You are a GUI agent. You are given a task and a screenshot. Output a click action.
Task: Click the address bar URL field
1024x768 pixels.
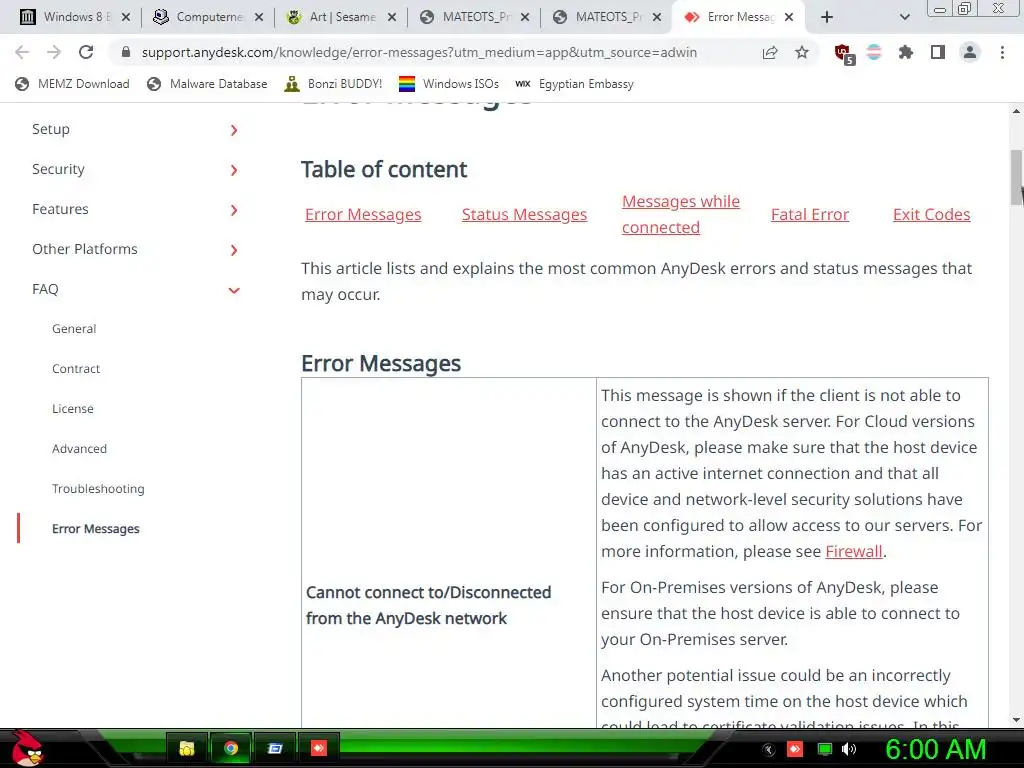[x=419, y=52]
